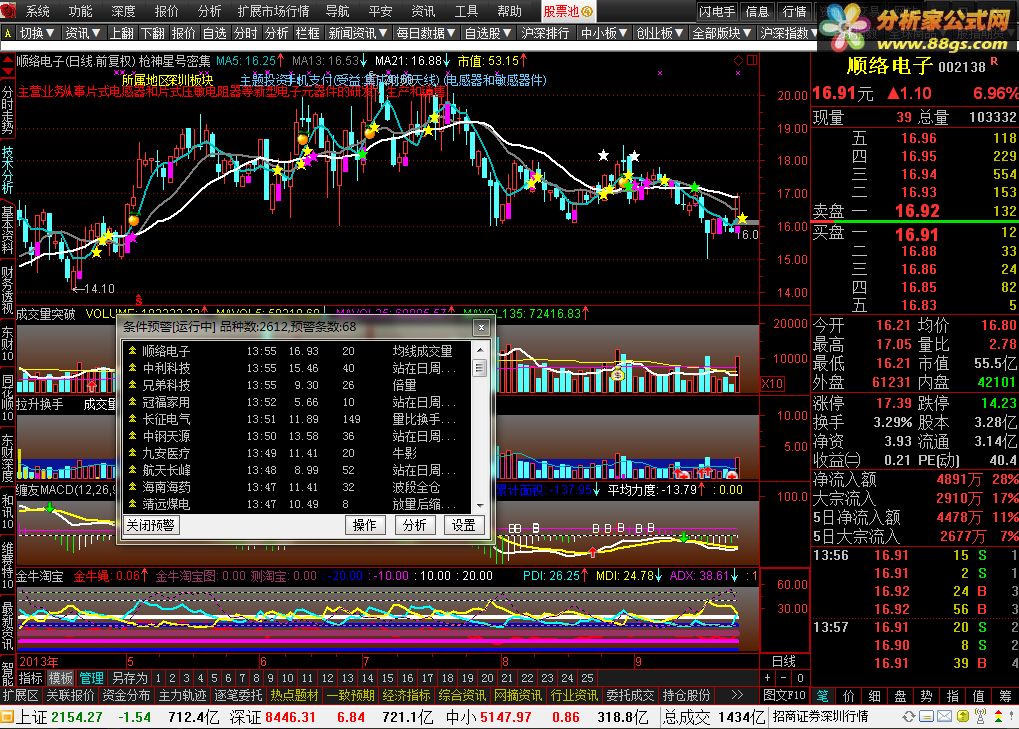Screen dimensions: 1019x729
Task: Click the X10 scale marker on volume axis
Action: 772,383
